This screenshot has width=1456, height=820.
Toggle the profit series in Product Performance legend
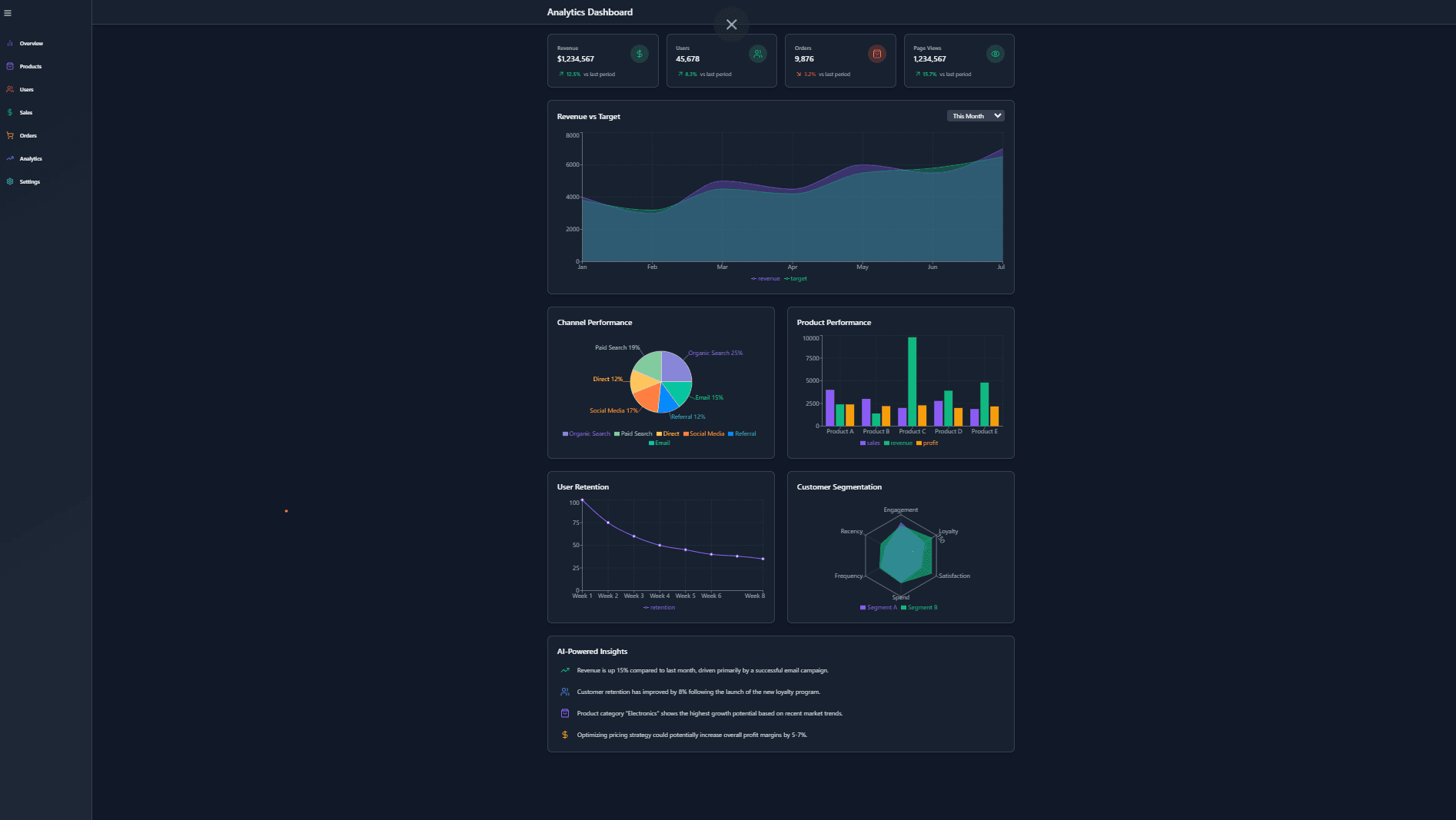coord(928,443)
